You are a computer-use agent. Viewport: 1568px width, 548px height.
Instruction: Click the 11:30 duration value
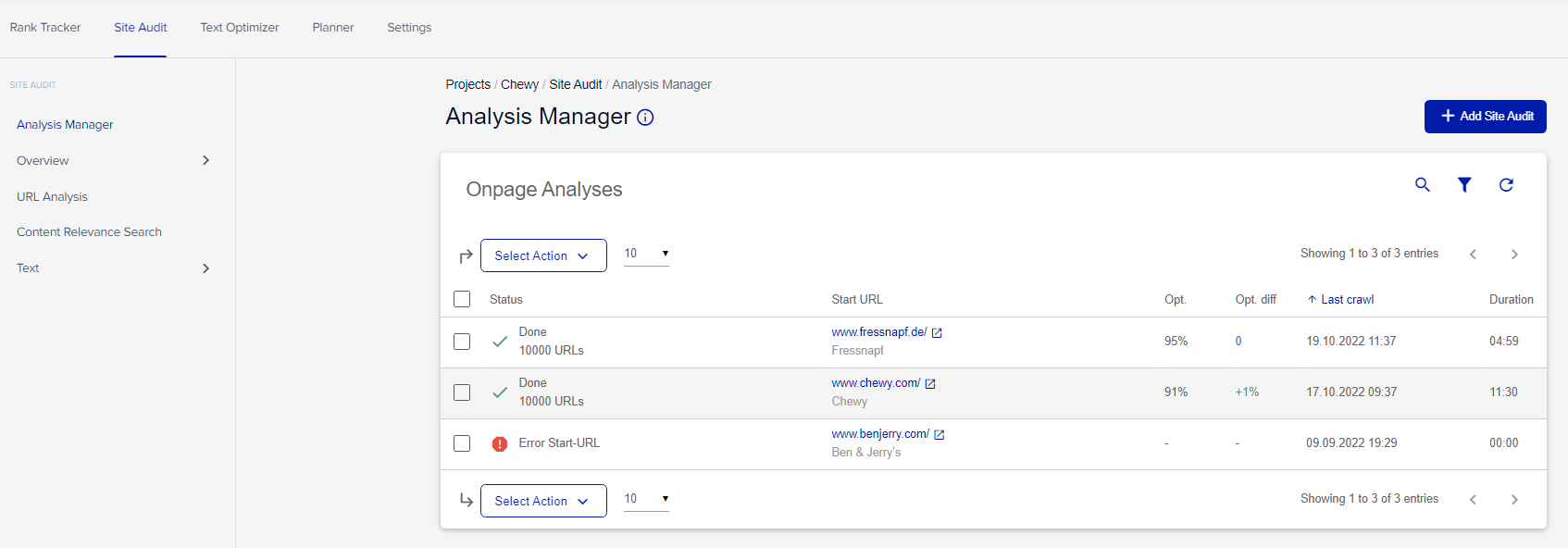1503,392
